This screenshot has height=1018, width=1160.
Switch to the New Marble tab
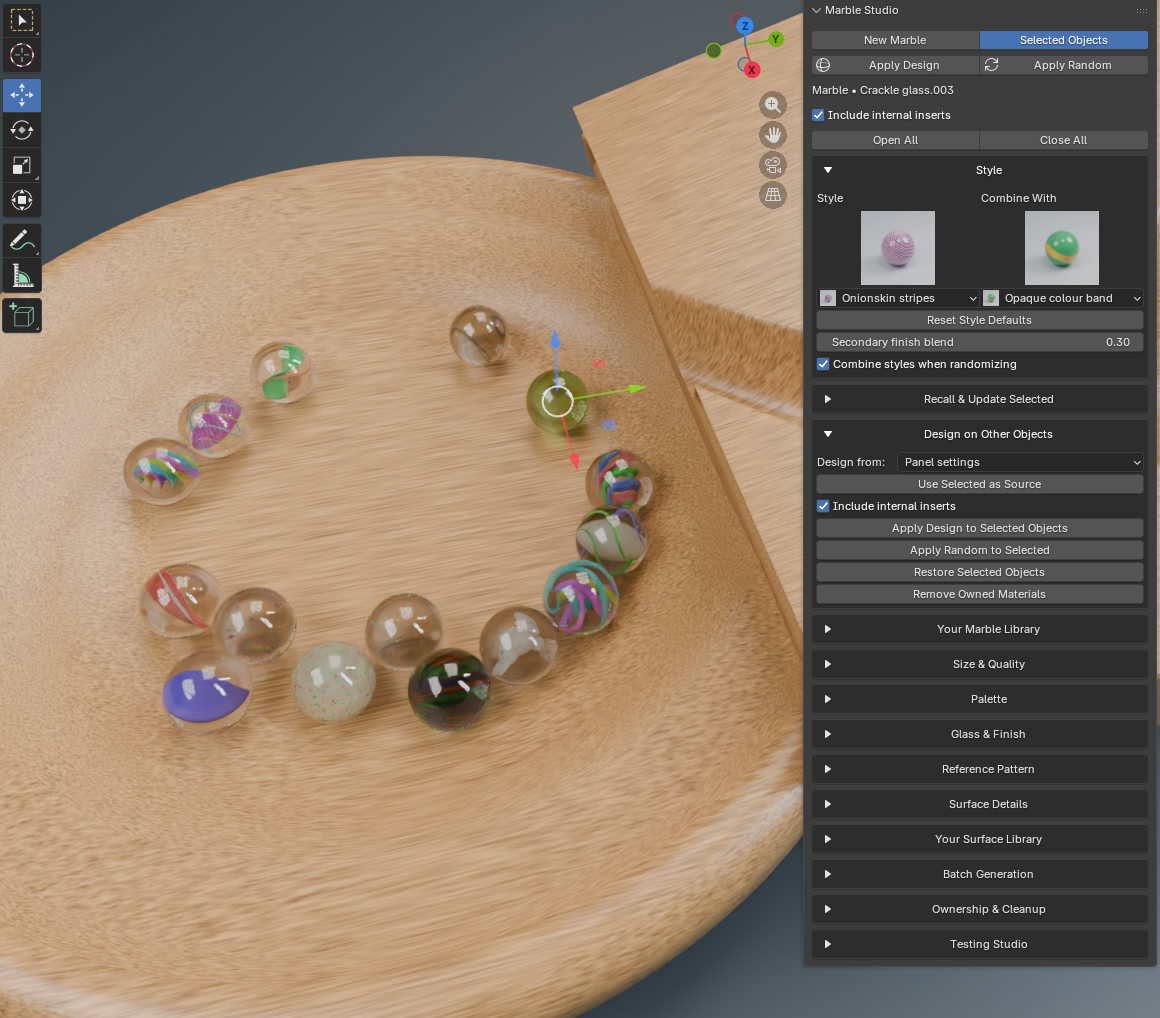tap(895, 40)
